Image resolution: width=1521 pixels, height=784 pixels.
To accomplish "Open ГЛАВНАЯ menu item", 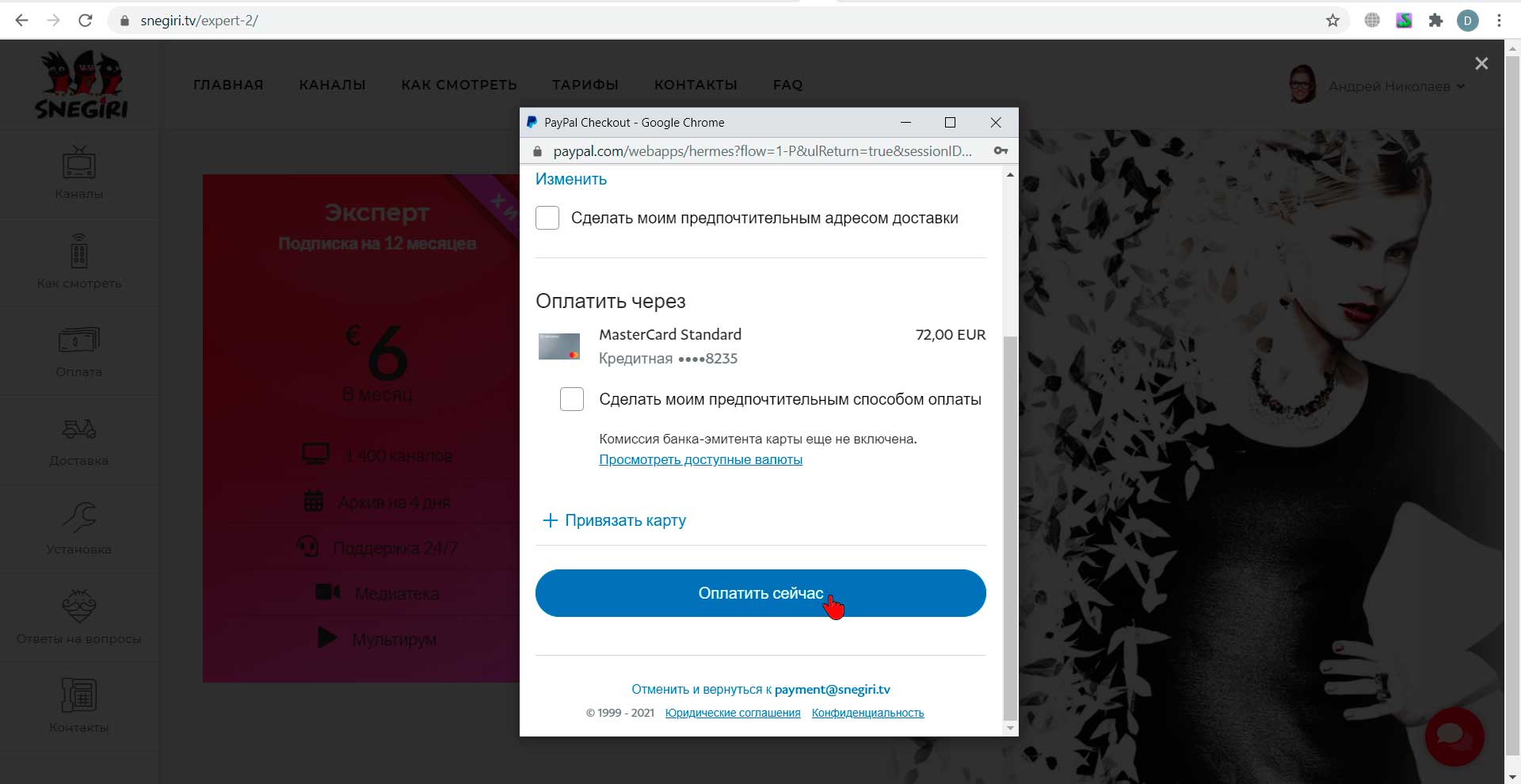I will [x=228, y=85].
